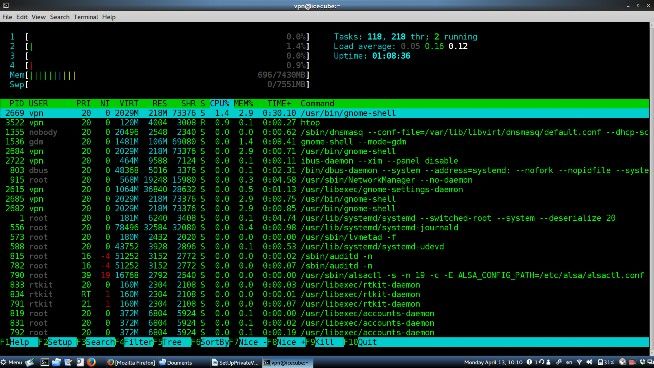Select the htop process row
Image resolution: width=654 pixels, height=368 pixels.
point(324,123)
